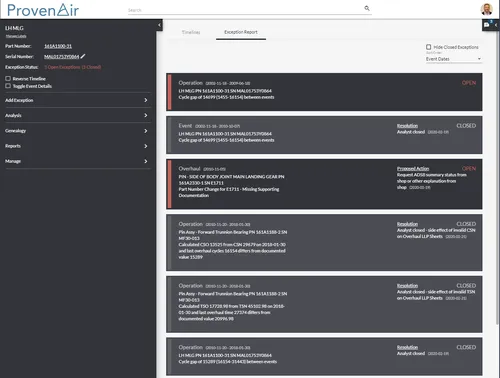
Task: Check Toggle Event Details box
Action: coord(8,86)
